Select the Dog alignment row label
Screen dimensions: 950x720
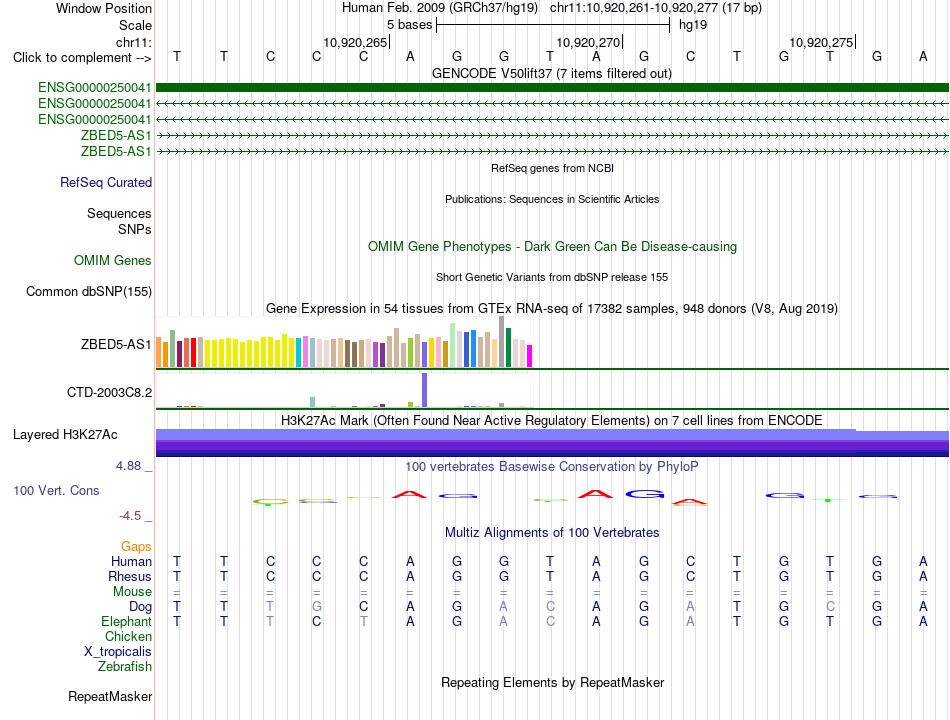[141, 607]
